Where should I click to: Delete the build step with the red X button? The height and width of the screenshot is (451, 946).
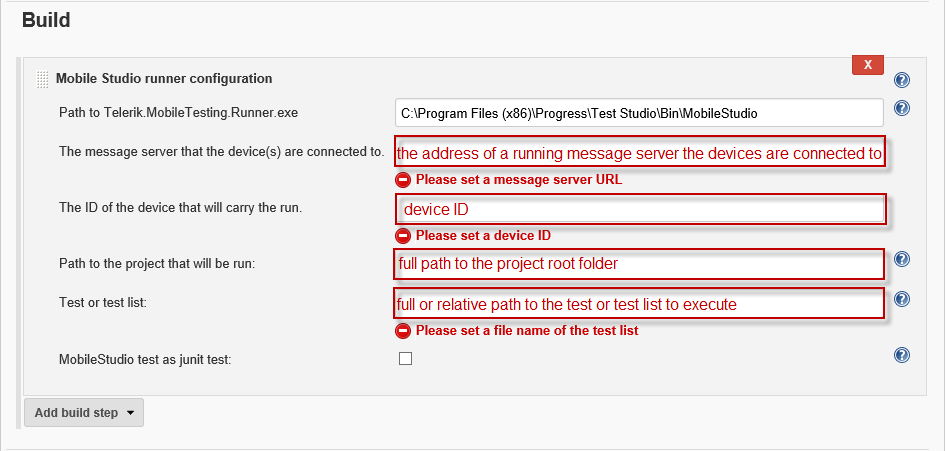[868, 65]
